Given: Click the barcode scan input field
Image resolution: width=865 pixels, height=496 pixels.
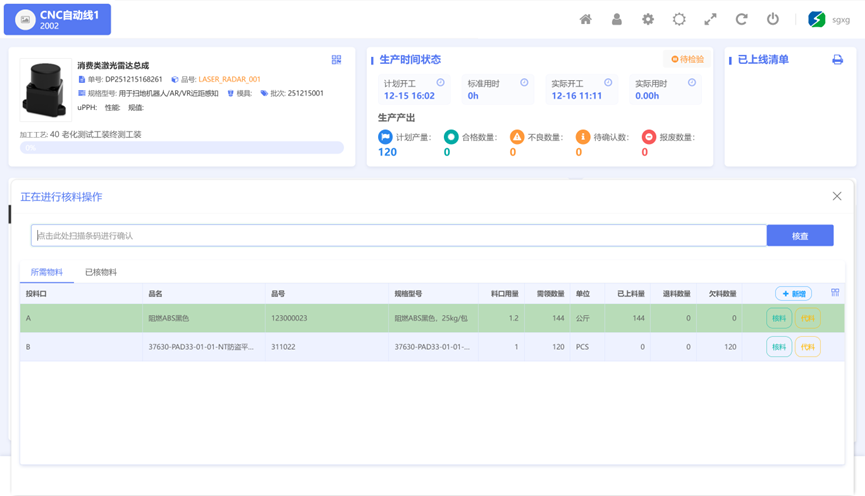Looking at the screenshot, I should coord(398,236).
